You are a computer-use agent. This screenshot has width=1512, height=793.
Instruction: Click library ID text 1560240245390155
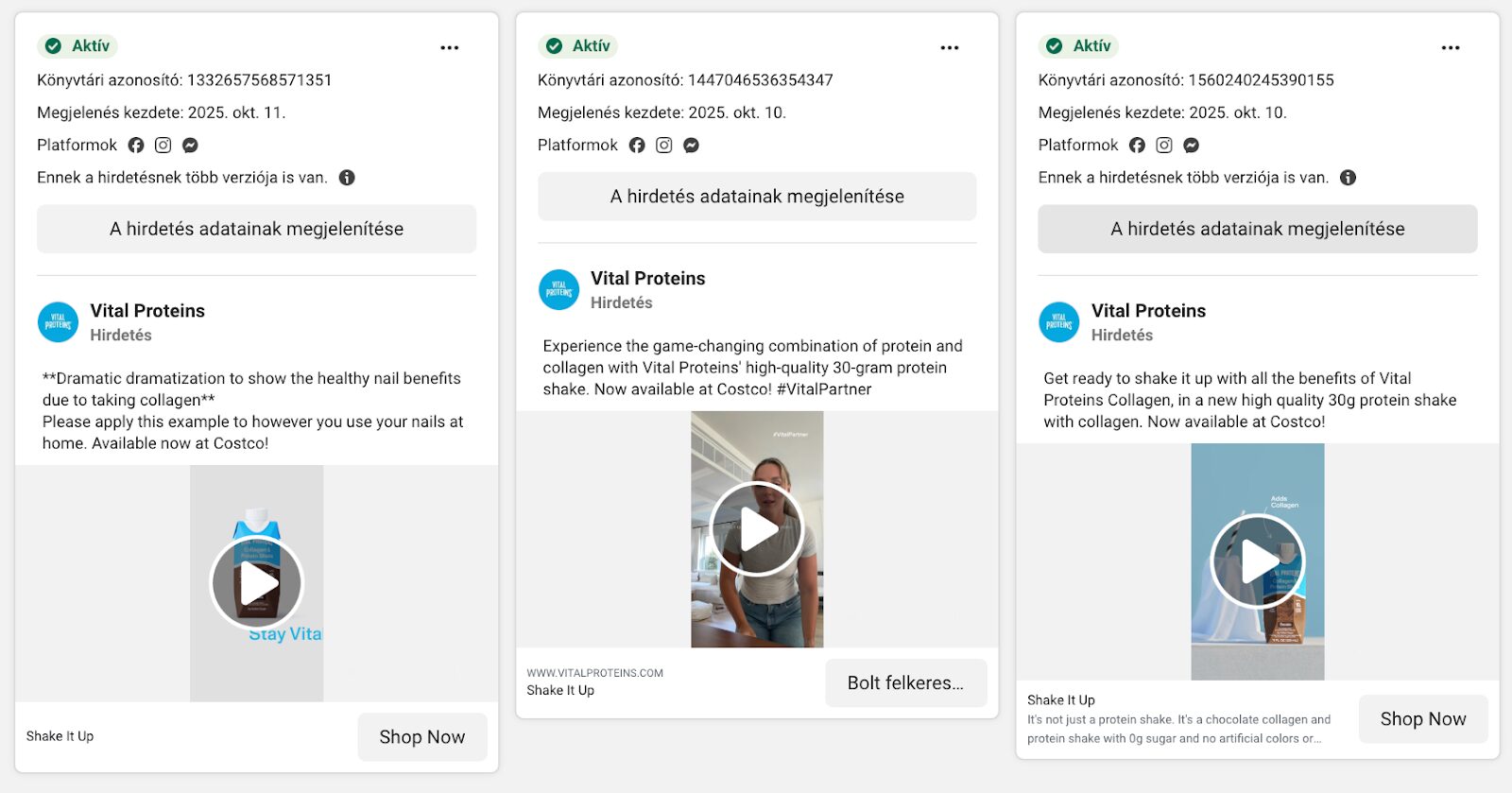pos(1186,80)
